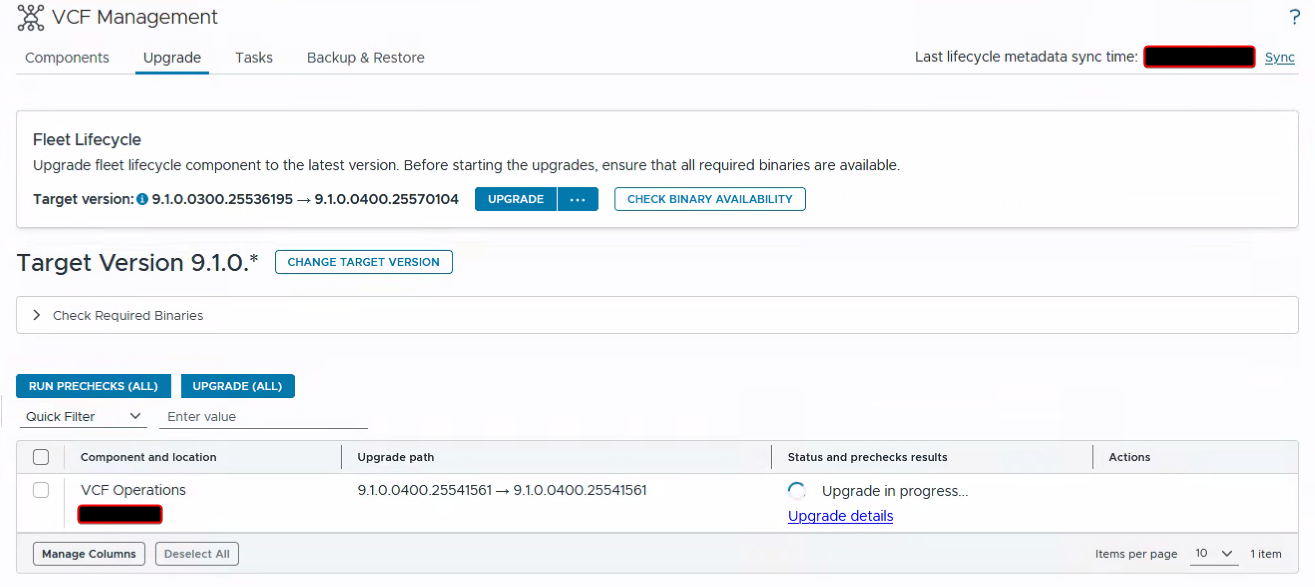Click the VCF Management network logo icon
Screen dimensions: 1315x587
31,17
